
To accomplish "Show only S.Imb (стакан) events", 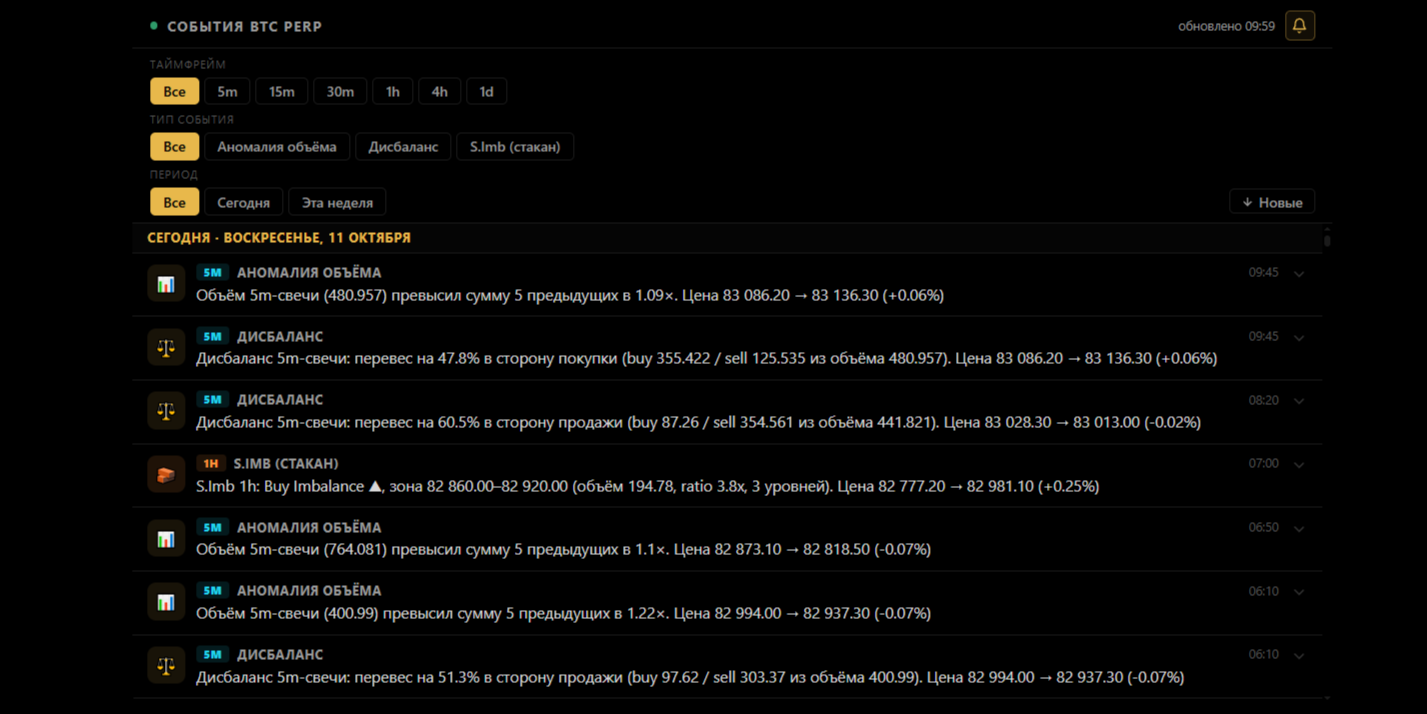I will 515,147.
